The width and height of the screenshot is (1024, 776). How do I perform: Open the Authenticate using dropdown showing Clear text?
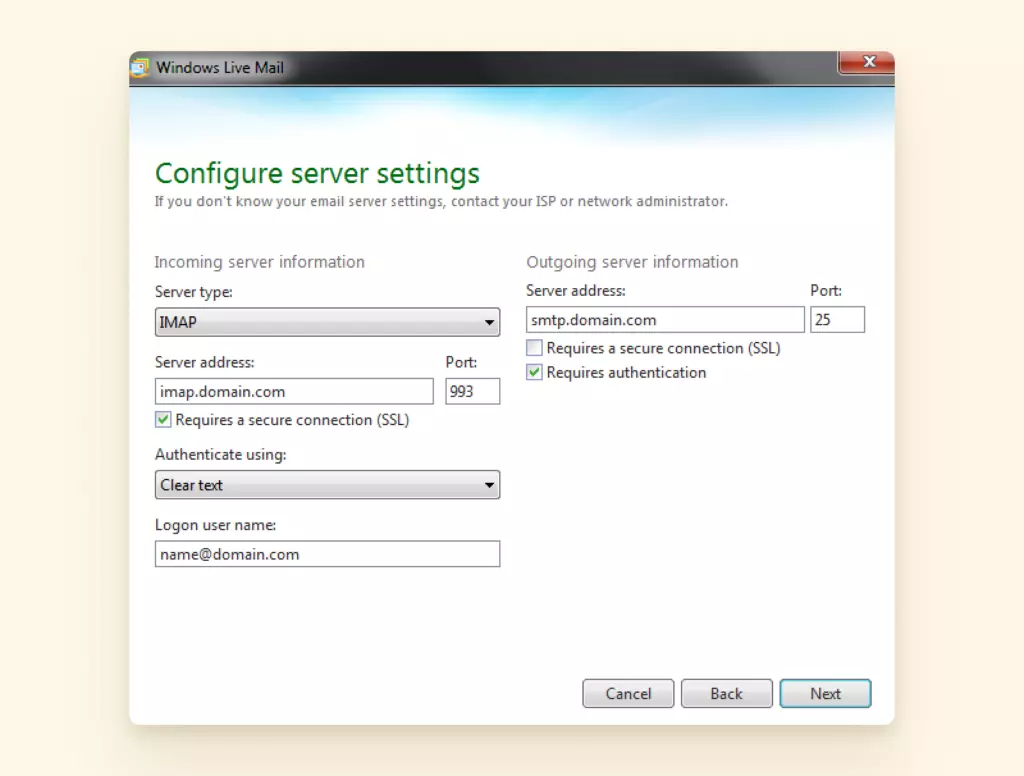[327, 485]
